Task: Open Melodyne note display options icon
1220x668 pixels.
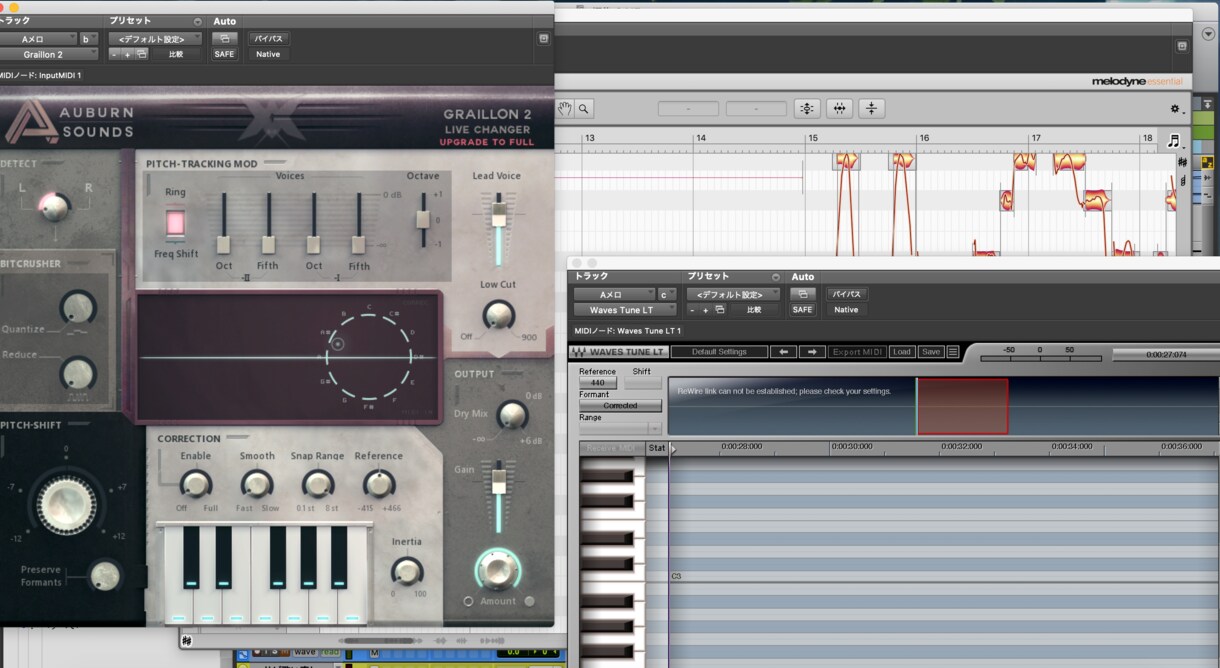Action: 1174,140
